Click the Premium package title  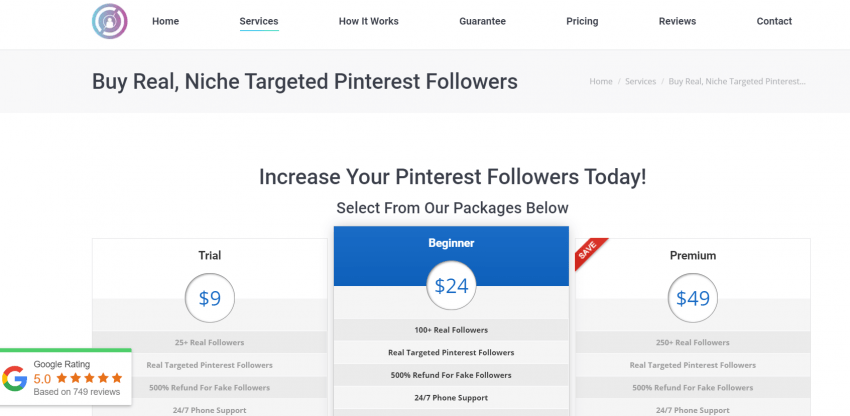693,255
